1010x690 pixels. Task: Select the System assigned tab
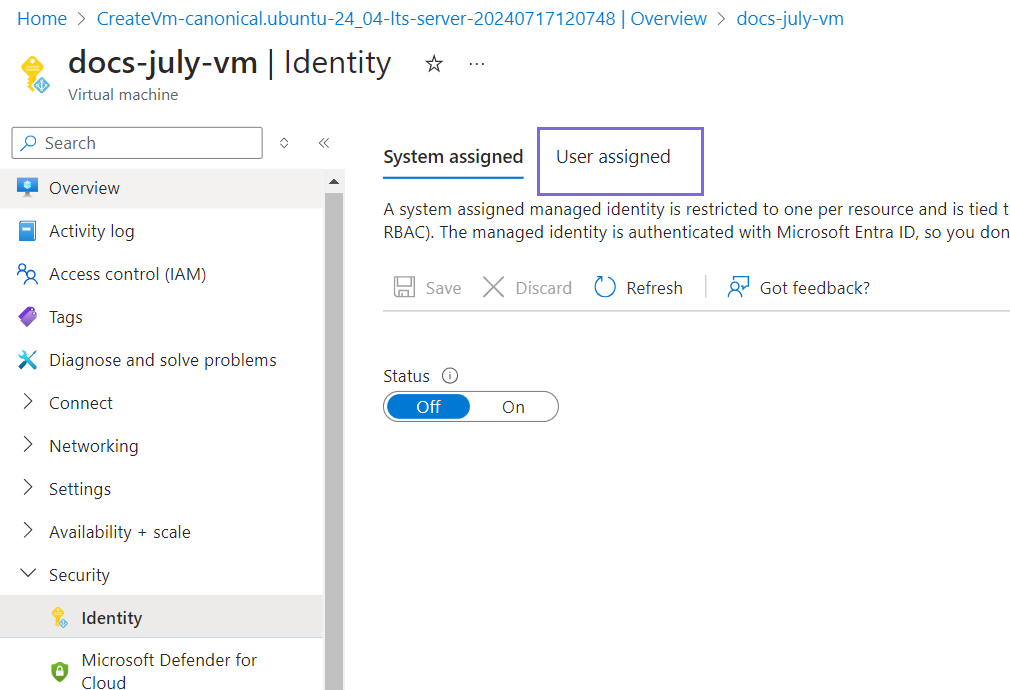click(x=453, y=157)
